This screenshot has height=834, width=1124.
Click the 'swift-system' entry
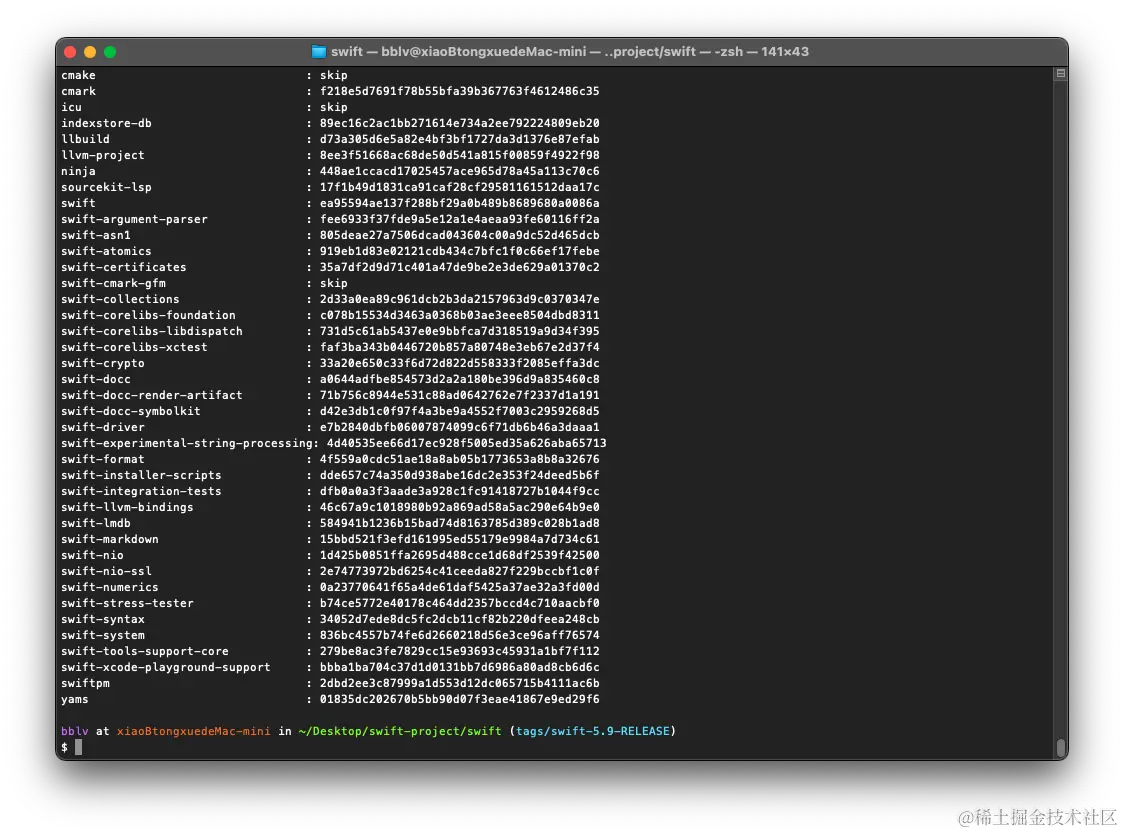tap(103, 635)
